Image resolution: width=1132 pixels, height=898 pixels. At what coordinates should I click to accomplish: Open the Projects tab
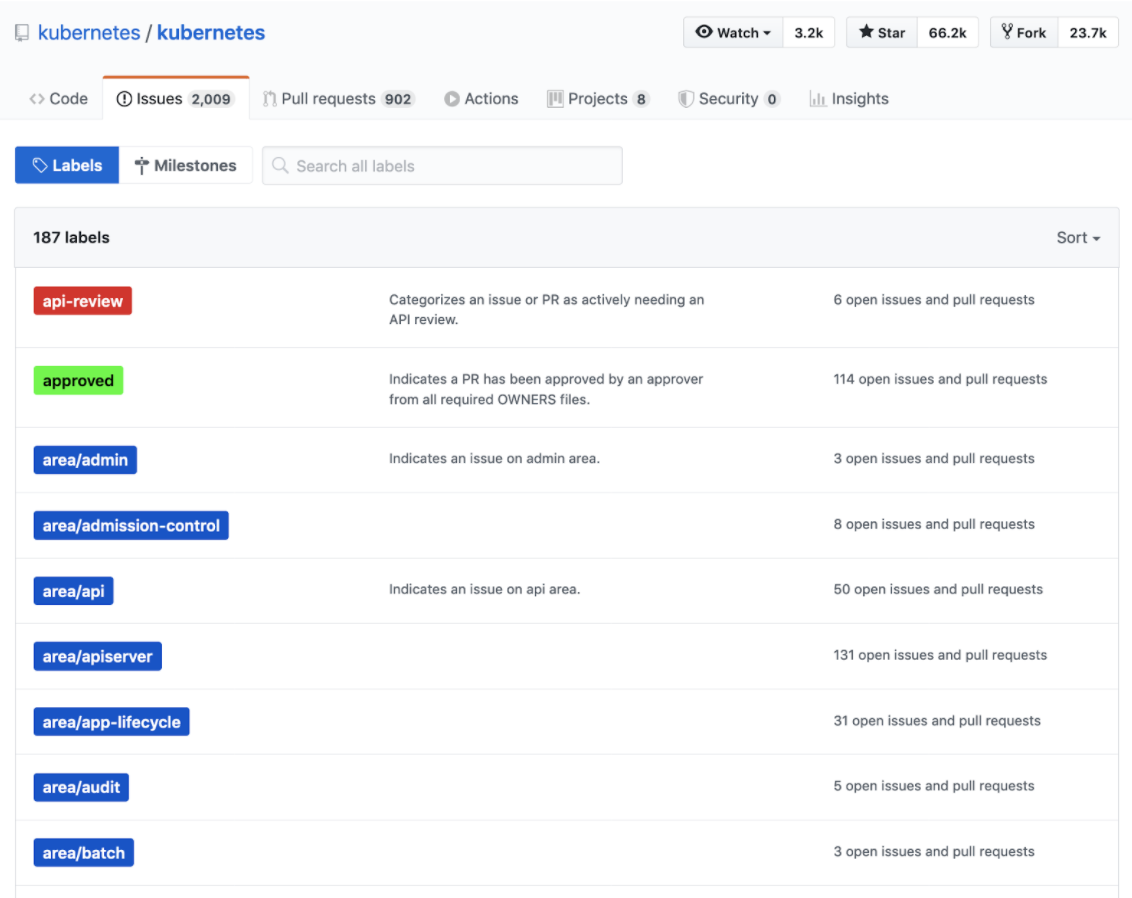(598, 99)
